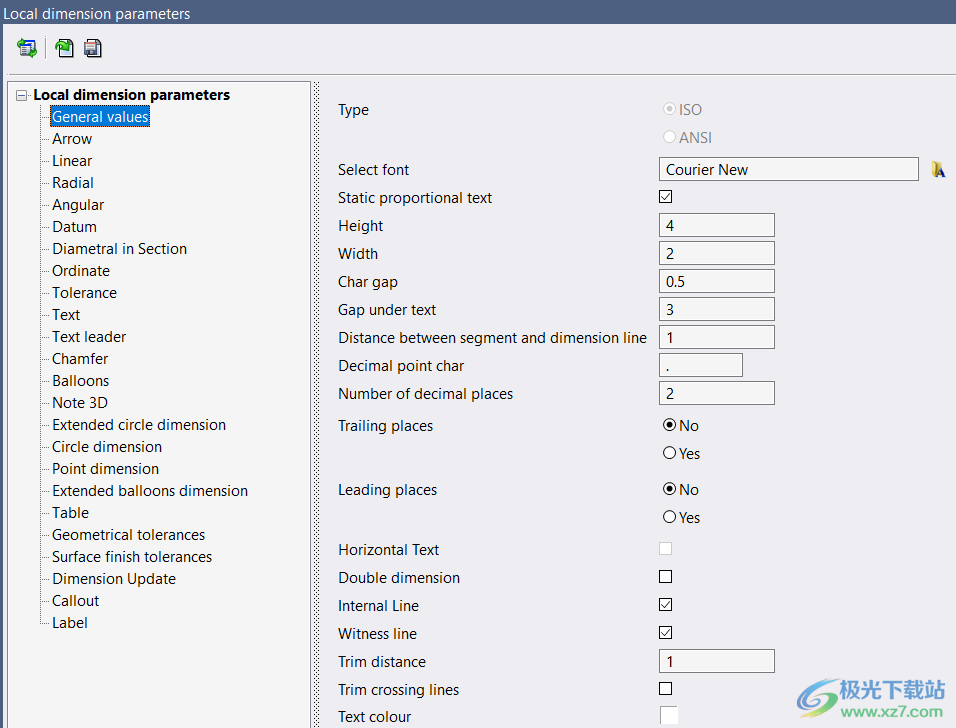956x728 pixels.
Task: Click the Char gap input field
Action: 716,281
